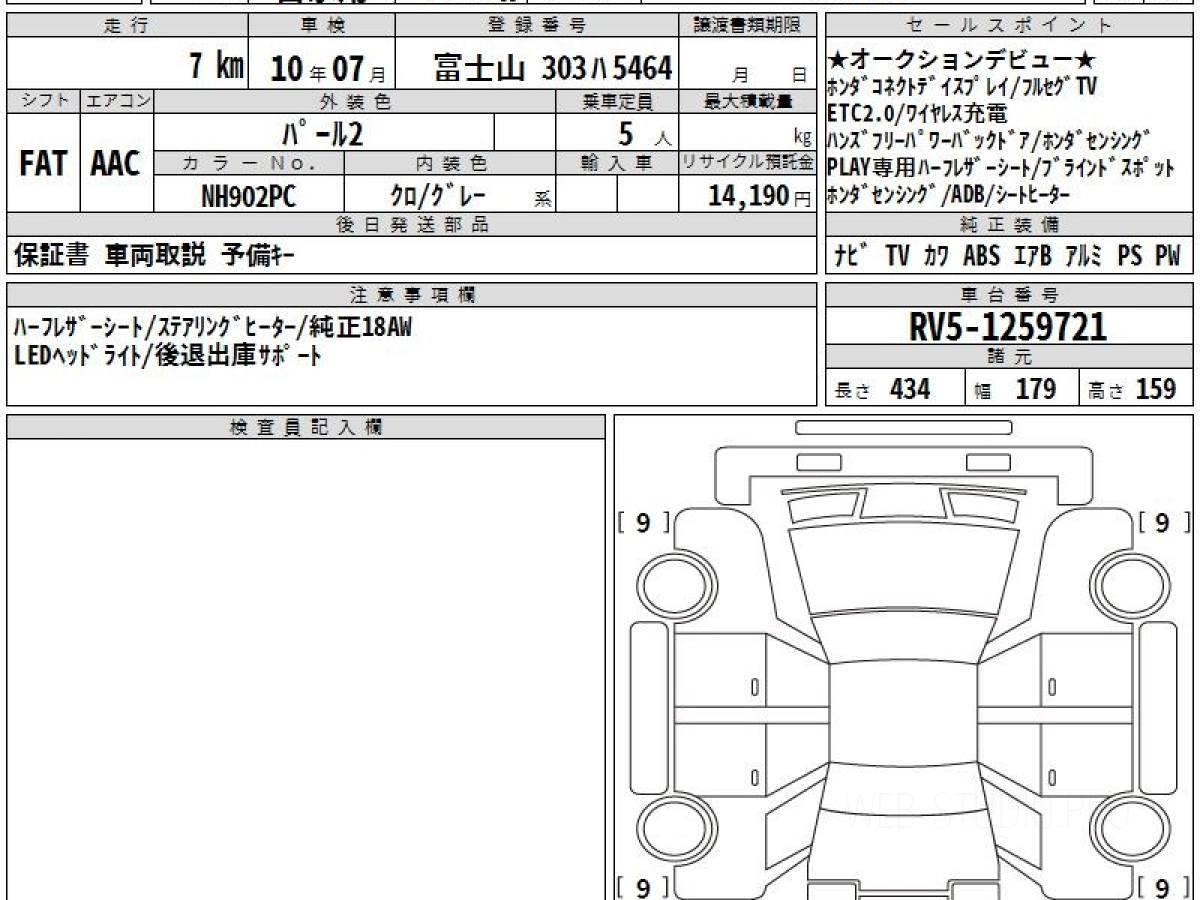Click the 最大積載量 header

point(748,101)
